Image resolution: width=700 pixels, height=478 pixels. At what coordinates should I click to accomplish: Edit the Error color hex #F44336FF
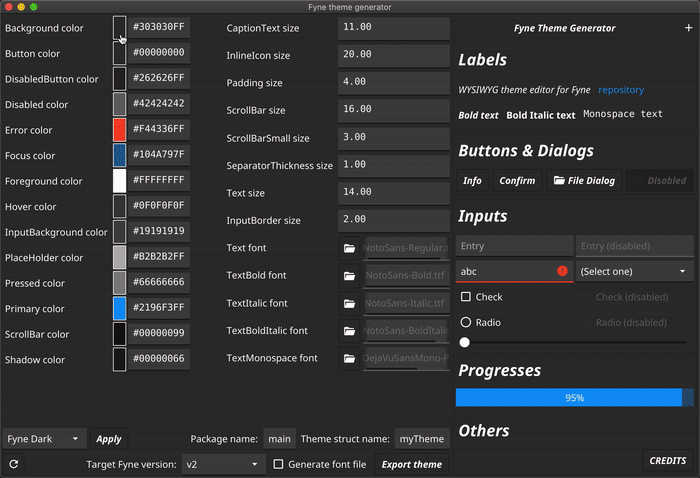click(x=159, y=129)
